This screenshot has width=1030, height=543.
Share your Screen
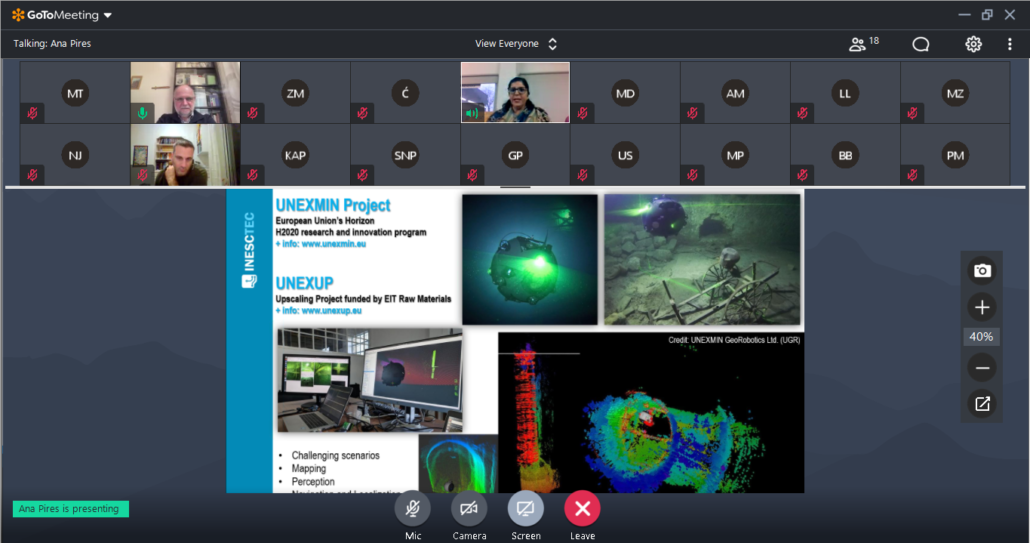(526, 508)
